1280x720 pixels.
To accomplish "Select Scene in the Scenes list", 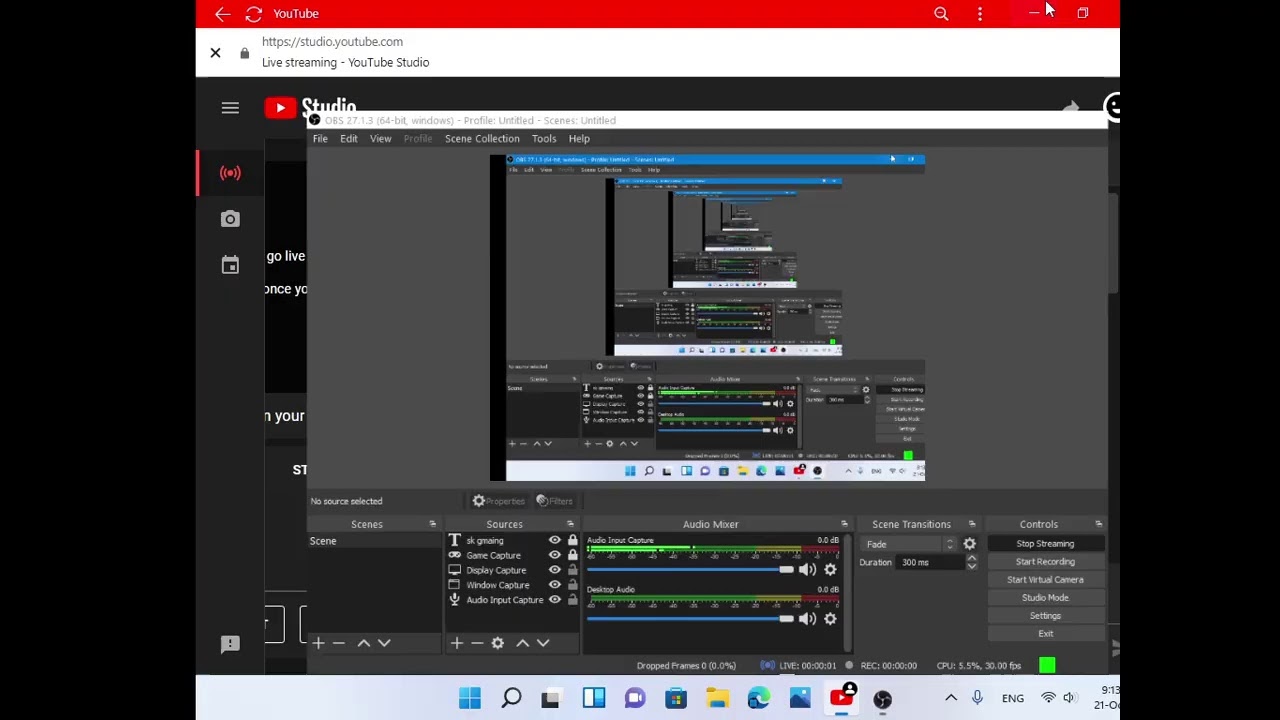I will tap(374, 541).
